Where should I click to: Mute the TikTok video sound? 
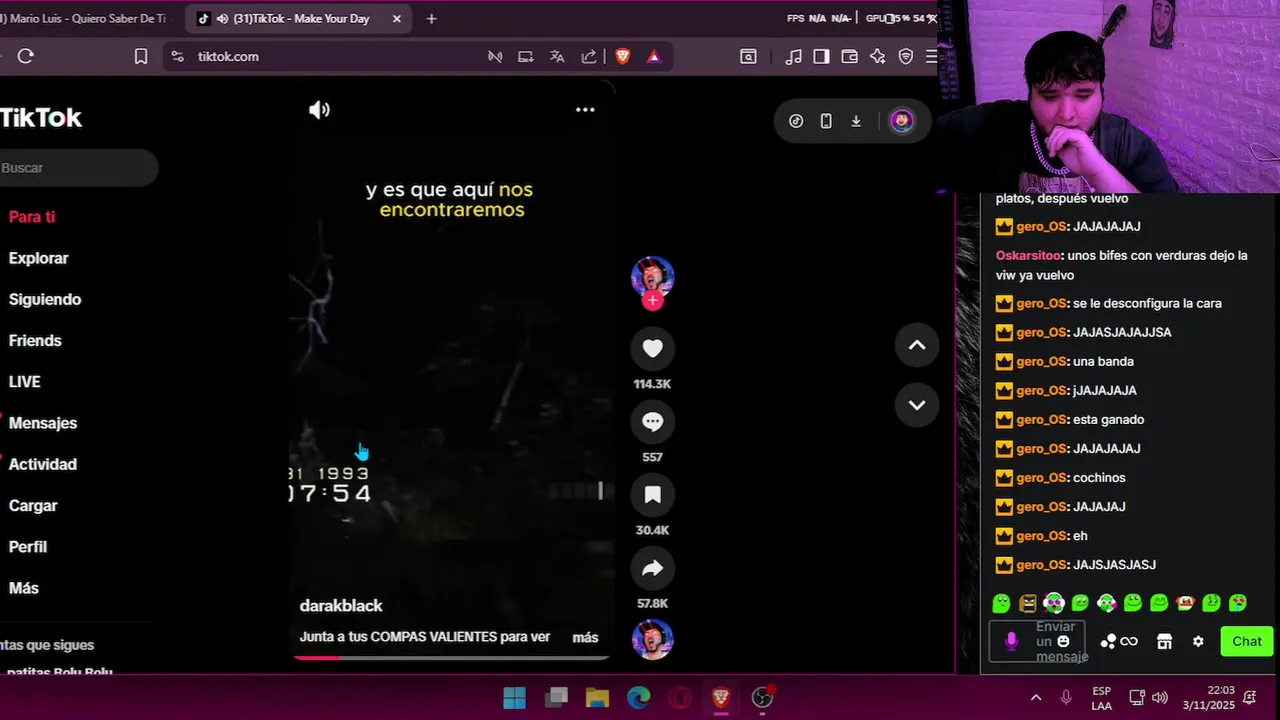(319, 110)
